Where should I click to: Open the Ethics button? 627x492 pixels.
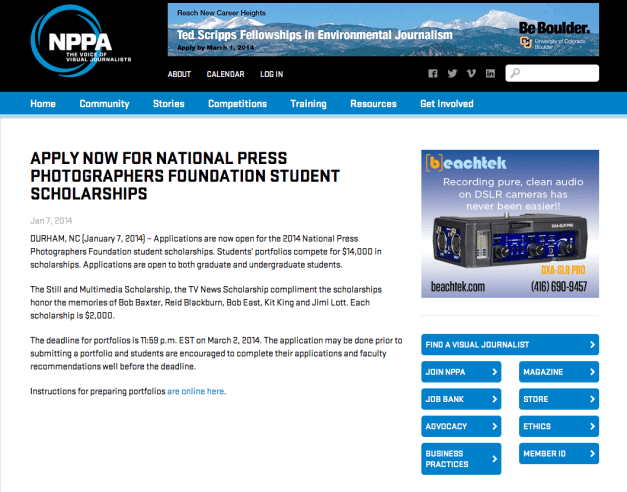point(559,426)
